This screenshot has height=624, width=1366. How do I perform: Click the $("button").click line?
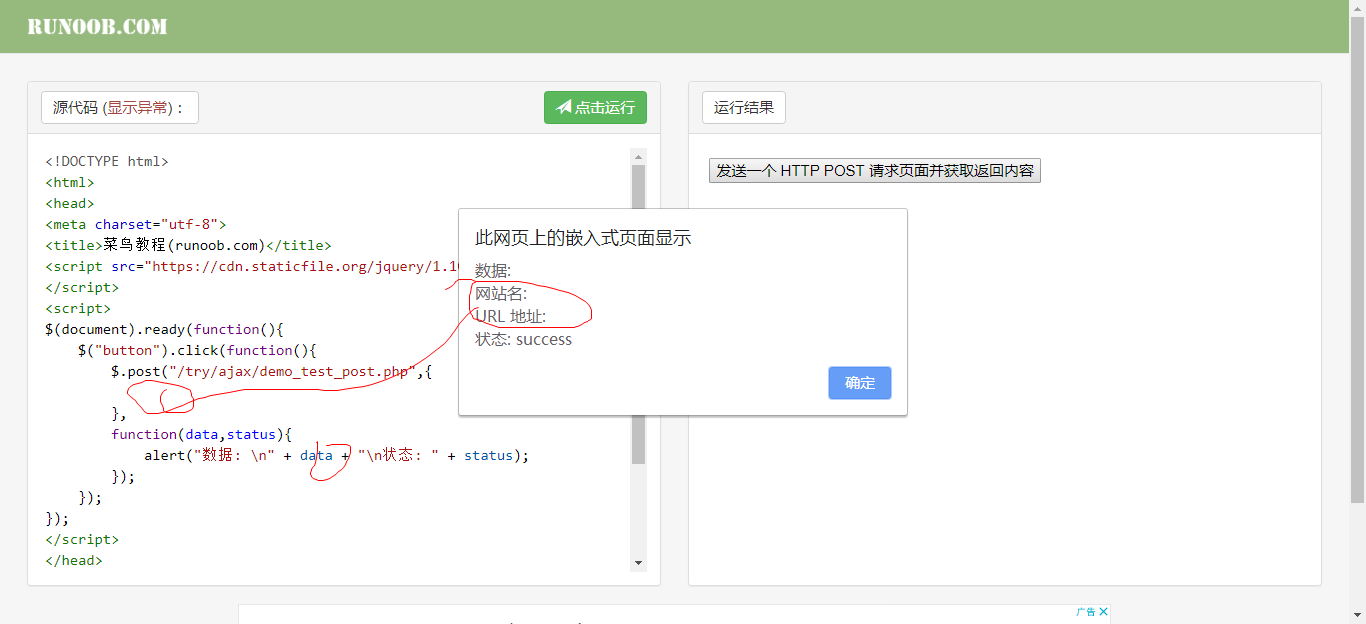[197, 350]
